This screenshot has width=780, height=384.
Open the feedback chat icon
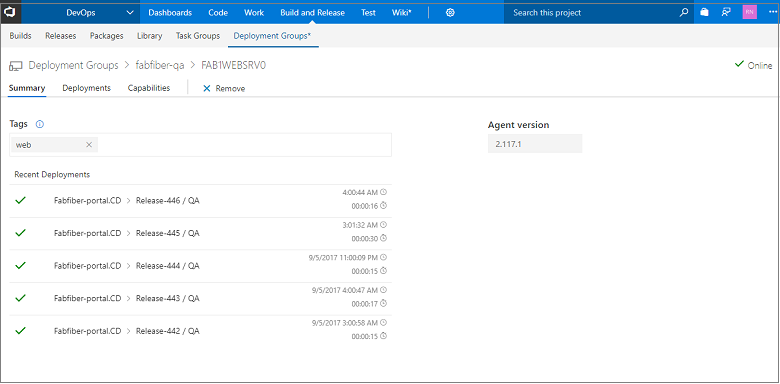(726, 12)
